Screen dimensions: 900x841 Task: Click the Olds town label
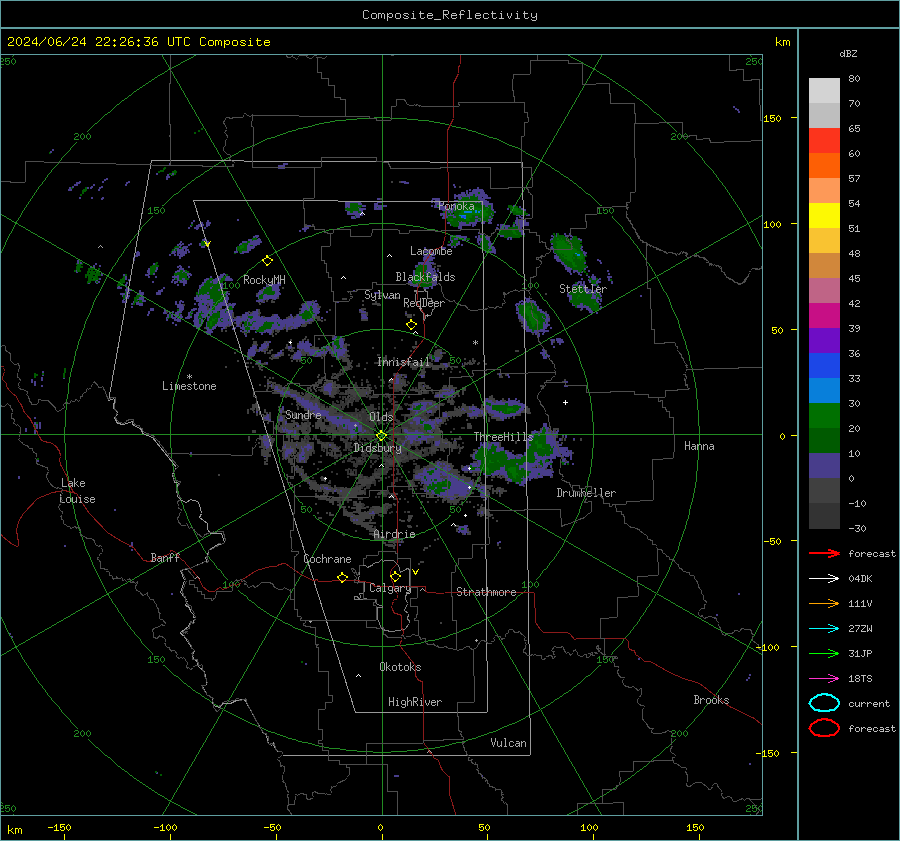pyautogui.click(x=381, y=417)
